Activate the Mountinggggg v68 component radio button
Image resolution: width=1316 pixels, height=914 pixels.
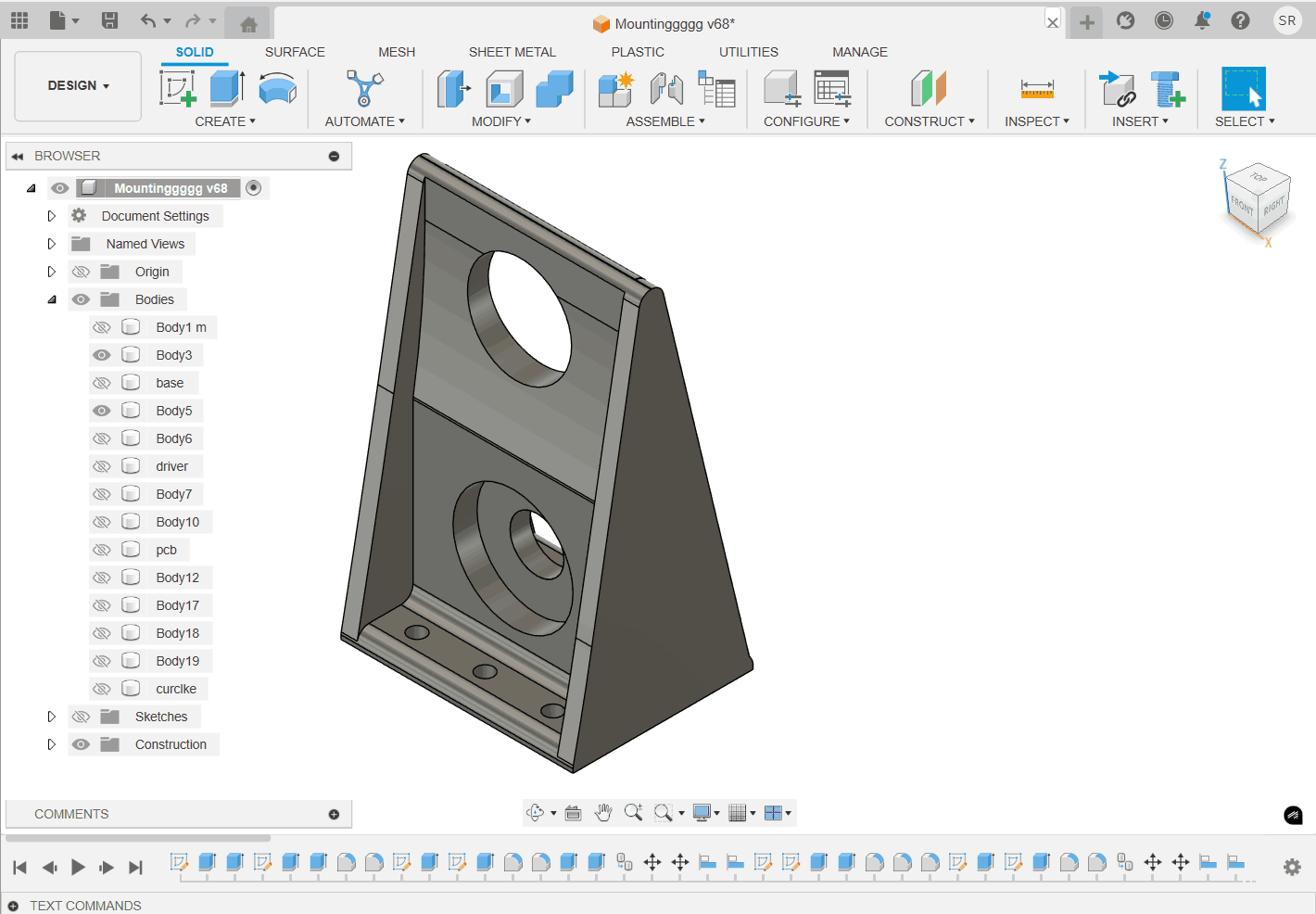253,188
